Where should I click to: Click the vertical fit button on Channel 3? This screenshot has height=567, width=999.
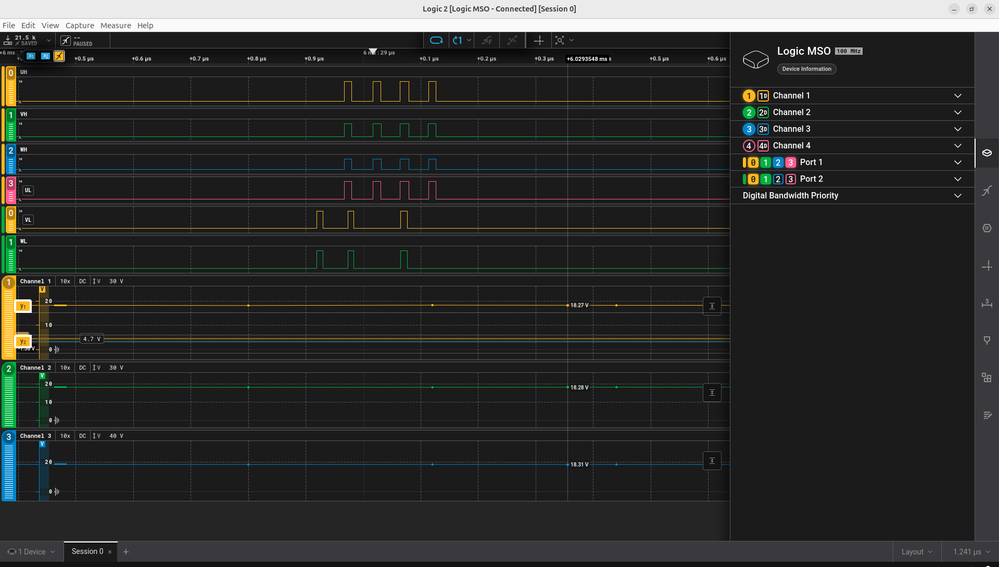coord(712,461)
